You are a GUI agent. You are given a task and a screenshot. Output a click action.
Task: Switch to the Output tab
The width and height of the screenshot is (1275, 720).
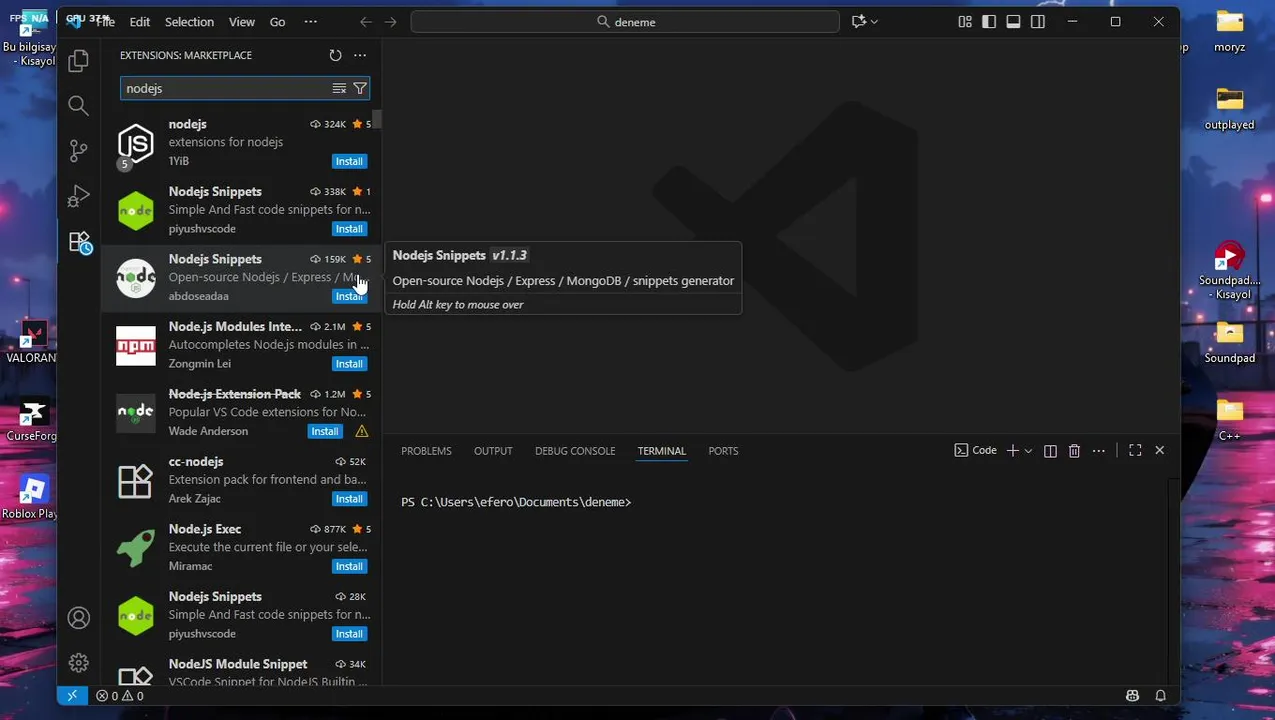pyautogui.click(x=493, y=451)
